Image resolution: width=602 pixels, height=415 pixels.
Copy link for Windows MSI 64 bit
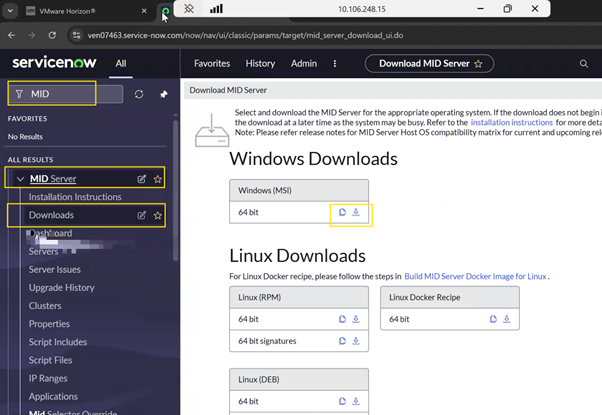tap(342, 212)
